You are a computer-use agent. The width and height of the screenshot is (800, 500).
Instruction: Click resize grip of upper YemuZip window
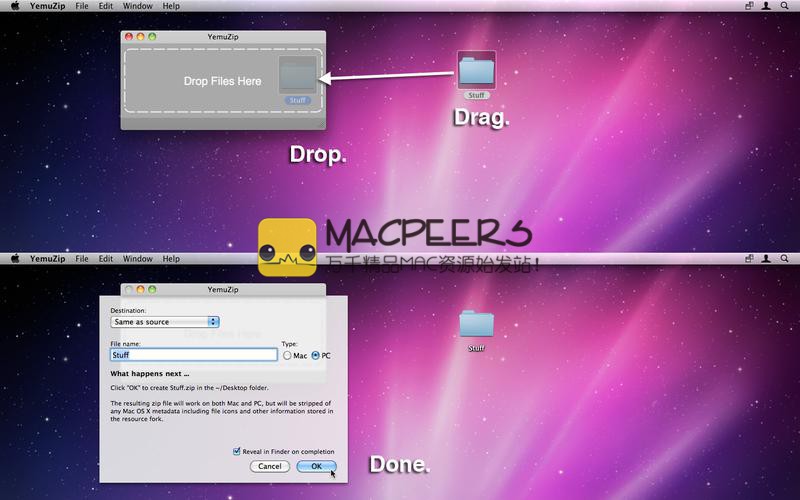[x=321, y=125]
